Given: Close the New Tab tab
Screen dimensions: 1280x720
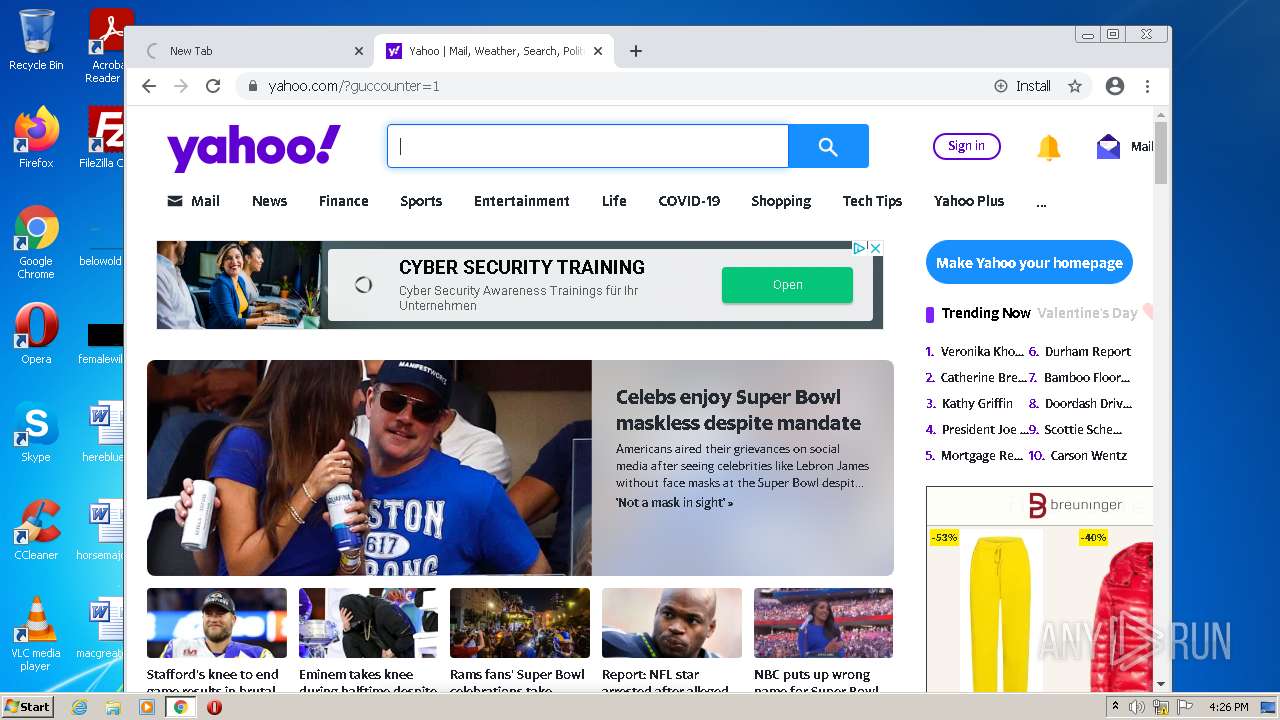Looking at the screenshot, I should click(359, 51).
